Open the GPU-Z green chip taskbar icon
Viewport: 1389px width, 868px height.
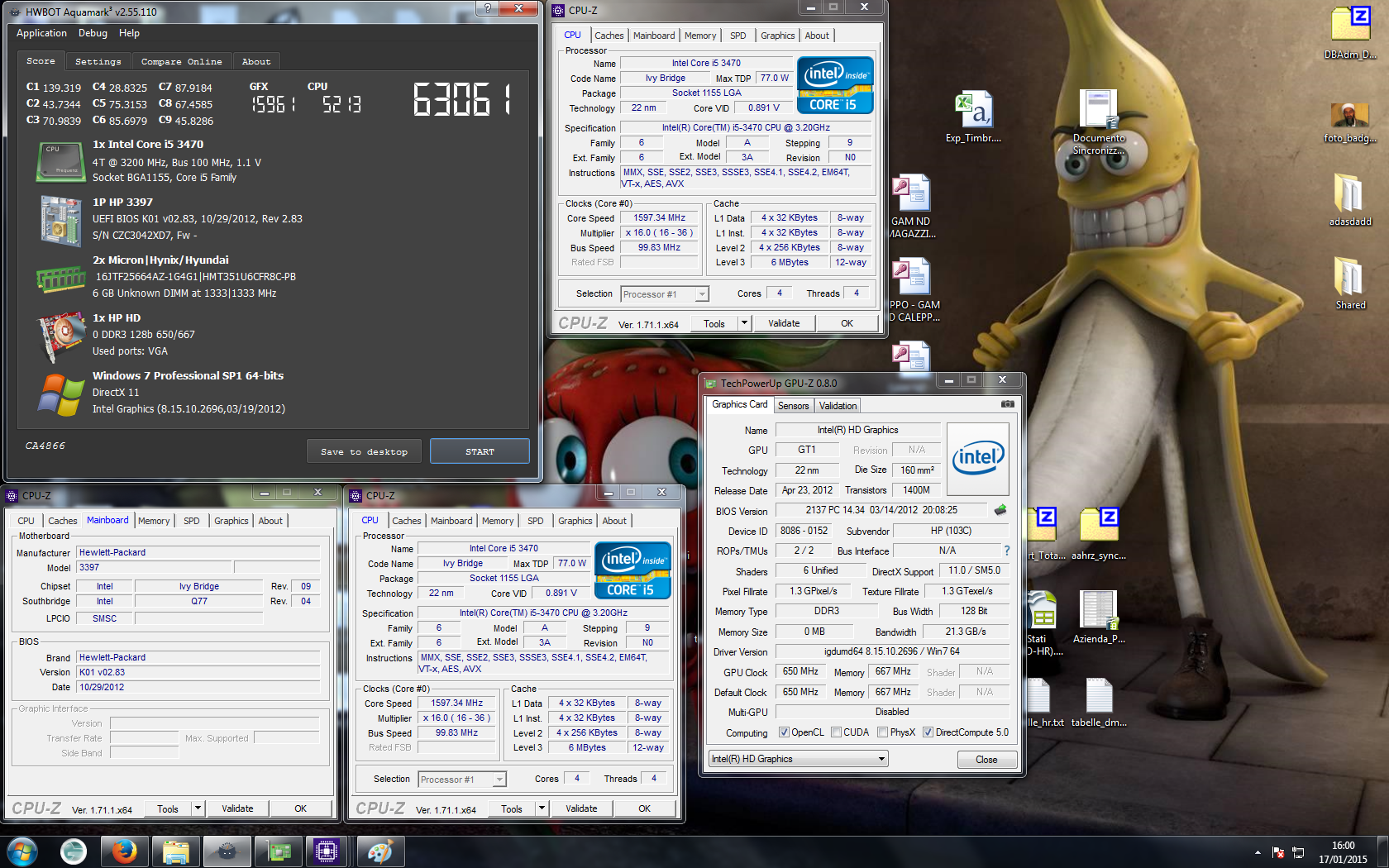pos(277,851)
